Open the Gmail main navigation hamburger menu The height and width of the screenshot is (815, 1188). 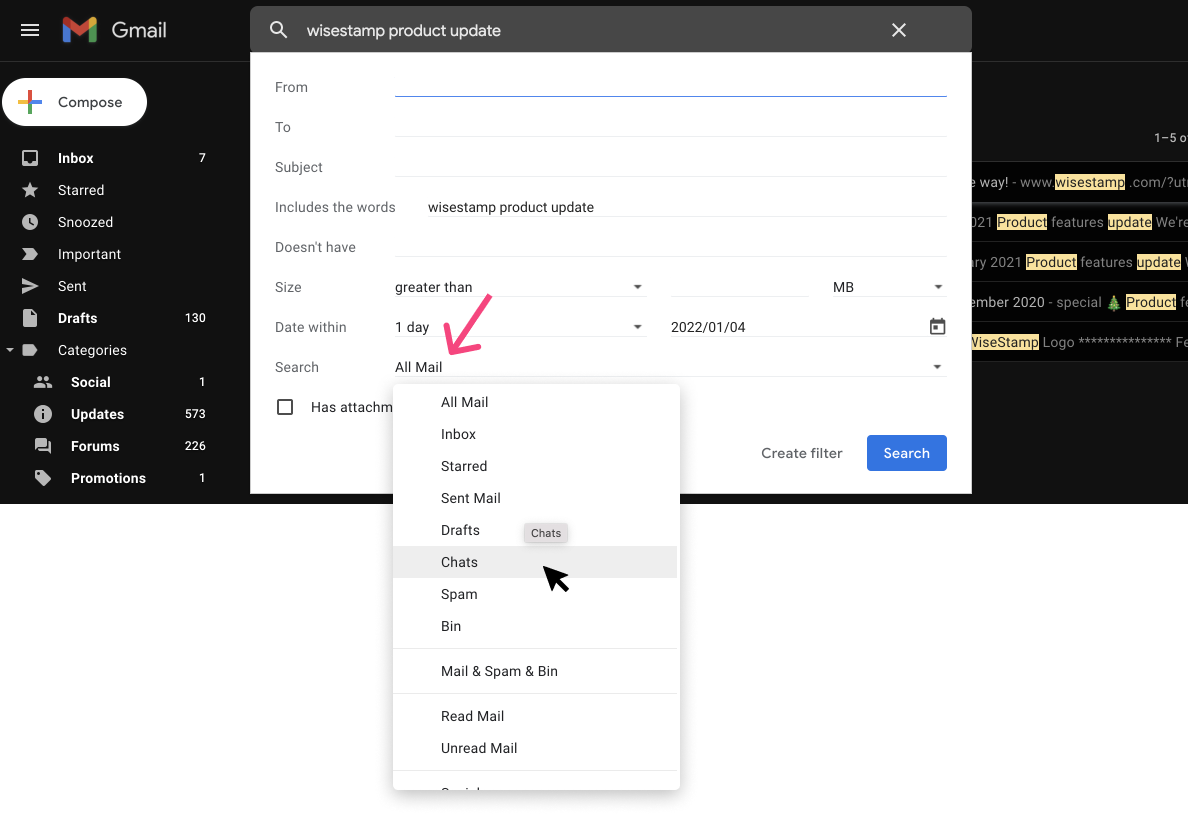30,30
